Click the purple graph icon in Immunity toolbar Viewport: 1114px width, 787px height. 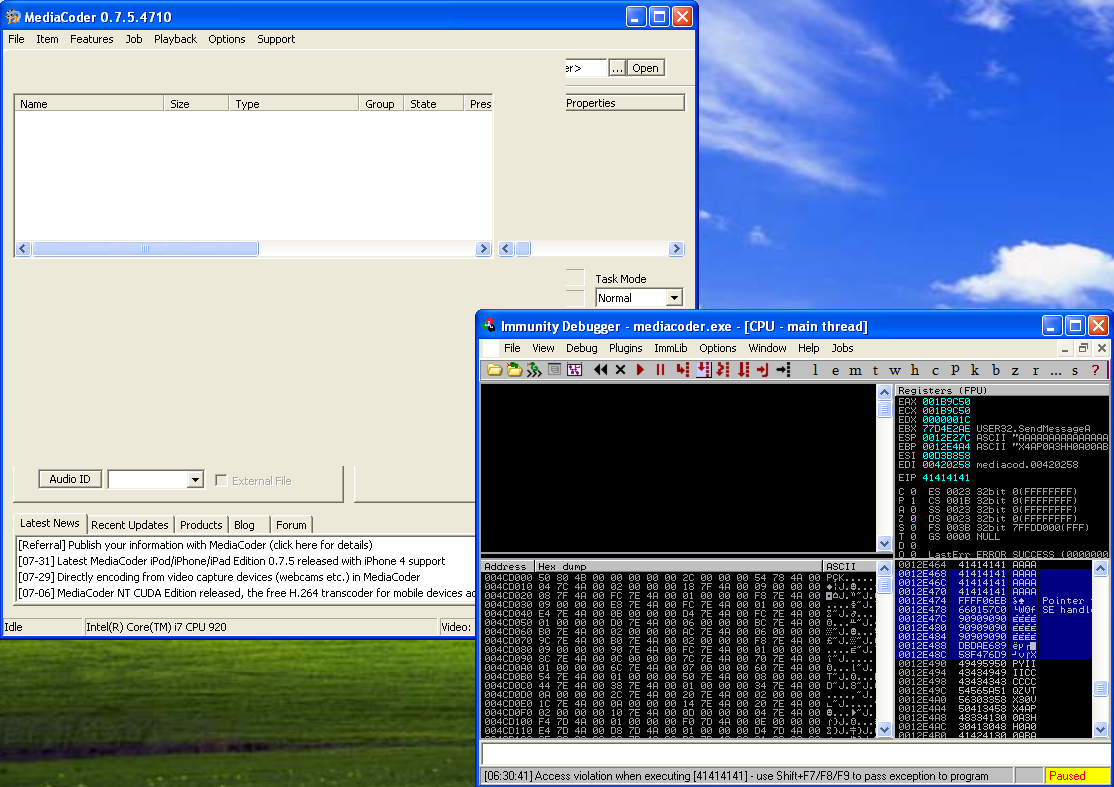coord(574,370)
